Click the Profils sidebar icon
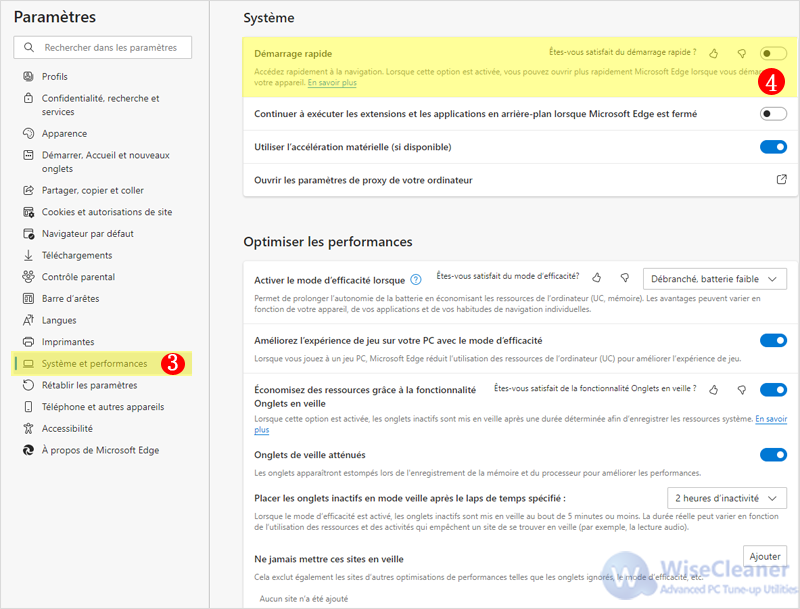800x609 pixels. [x=29, y=77]
